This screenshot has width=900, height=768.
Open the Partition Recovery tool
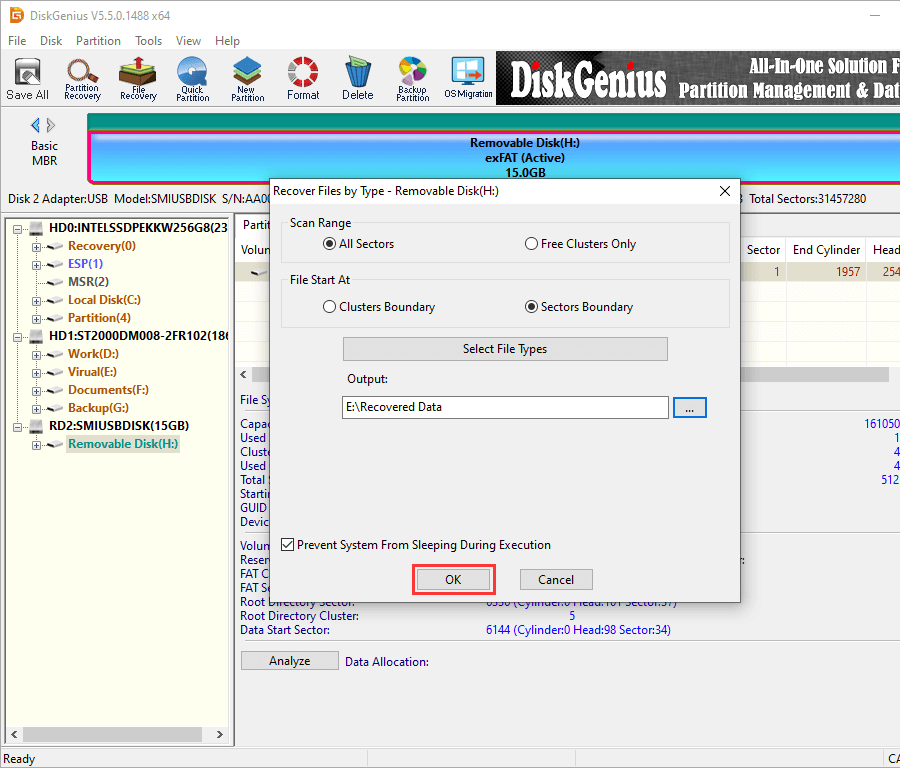click(x=82, y=79)
